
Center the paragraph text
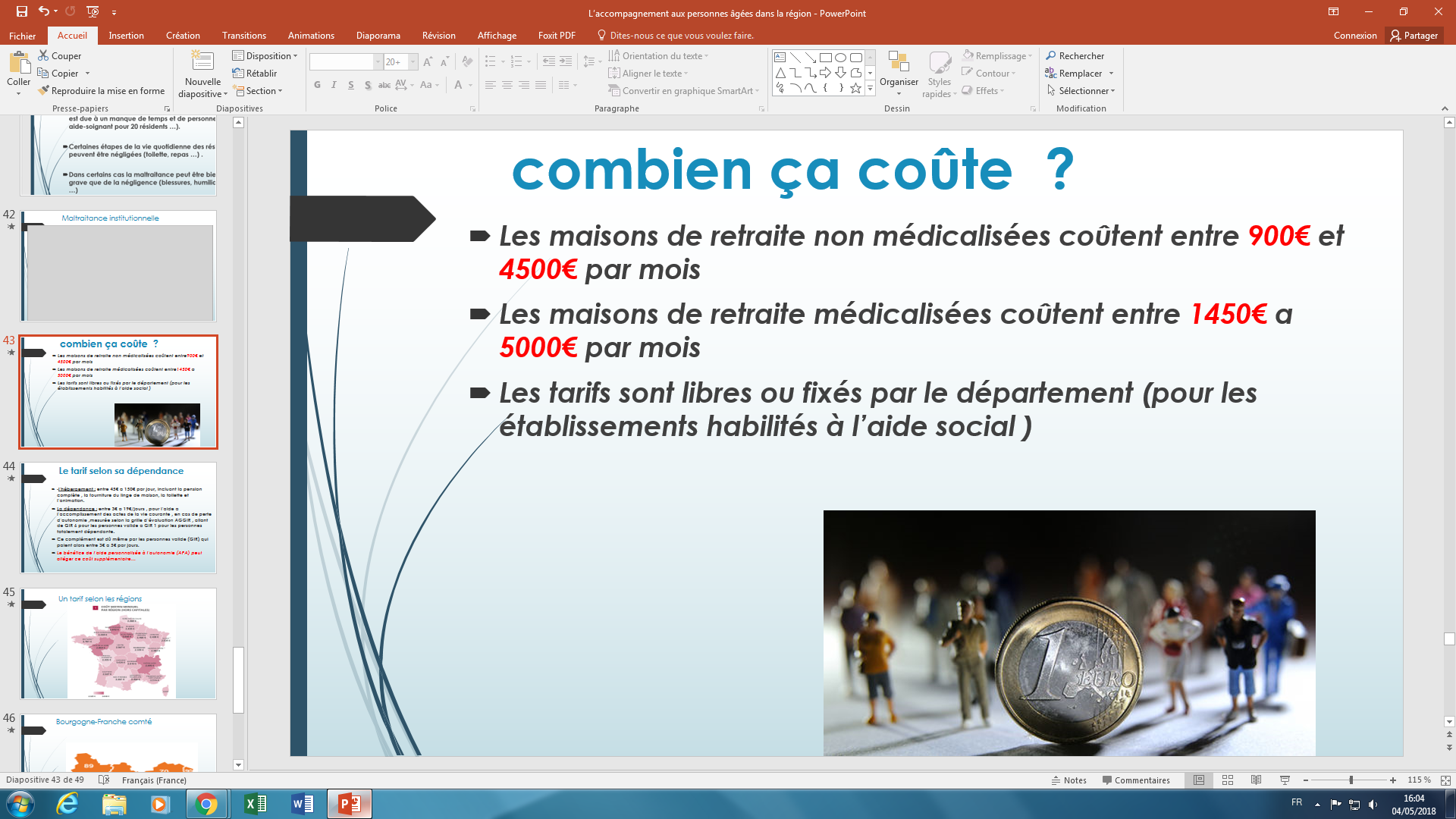[x=507, y=85]
